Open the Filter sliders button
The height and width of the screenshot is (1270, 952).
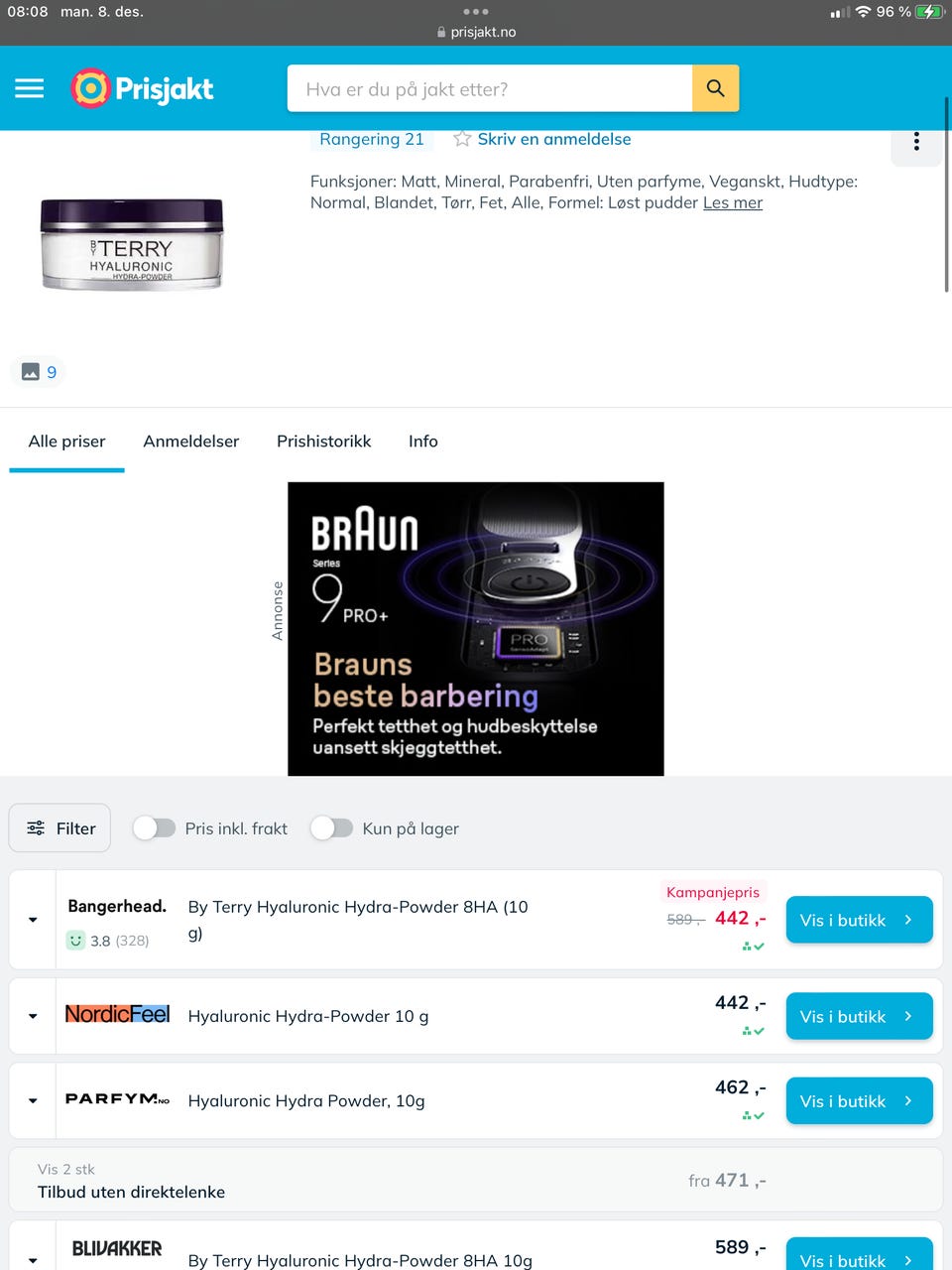pyautogui.click(x=59, y=827)
